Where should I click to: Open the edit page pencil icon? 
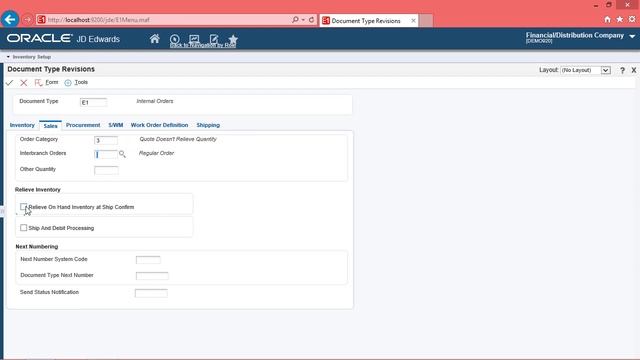pos(214,39)
